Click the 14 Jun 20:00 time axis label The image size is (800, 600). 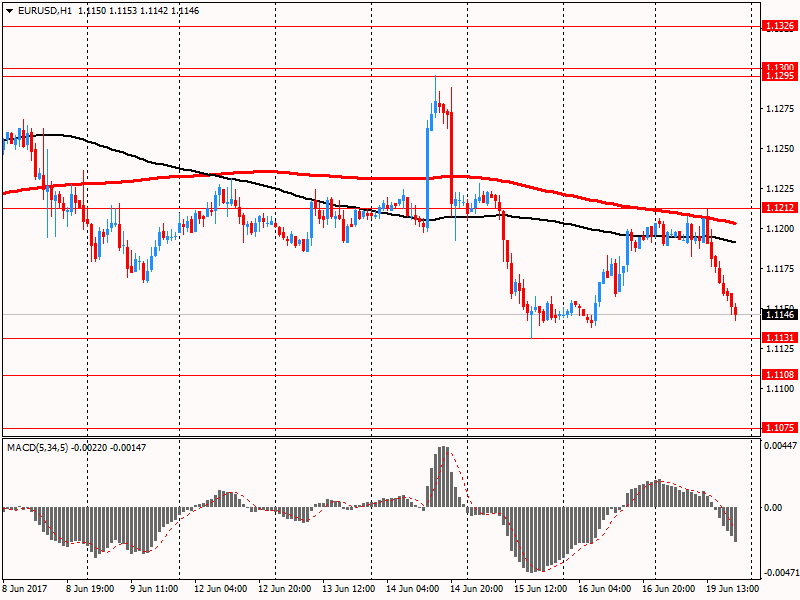click(477, 589)
